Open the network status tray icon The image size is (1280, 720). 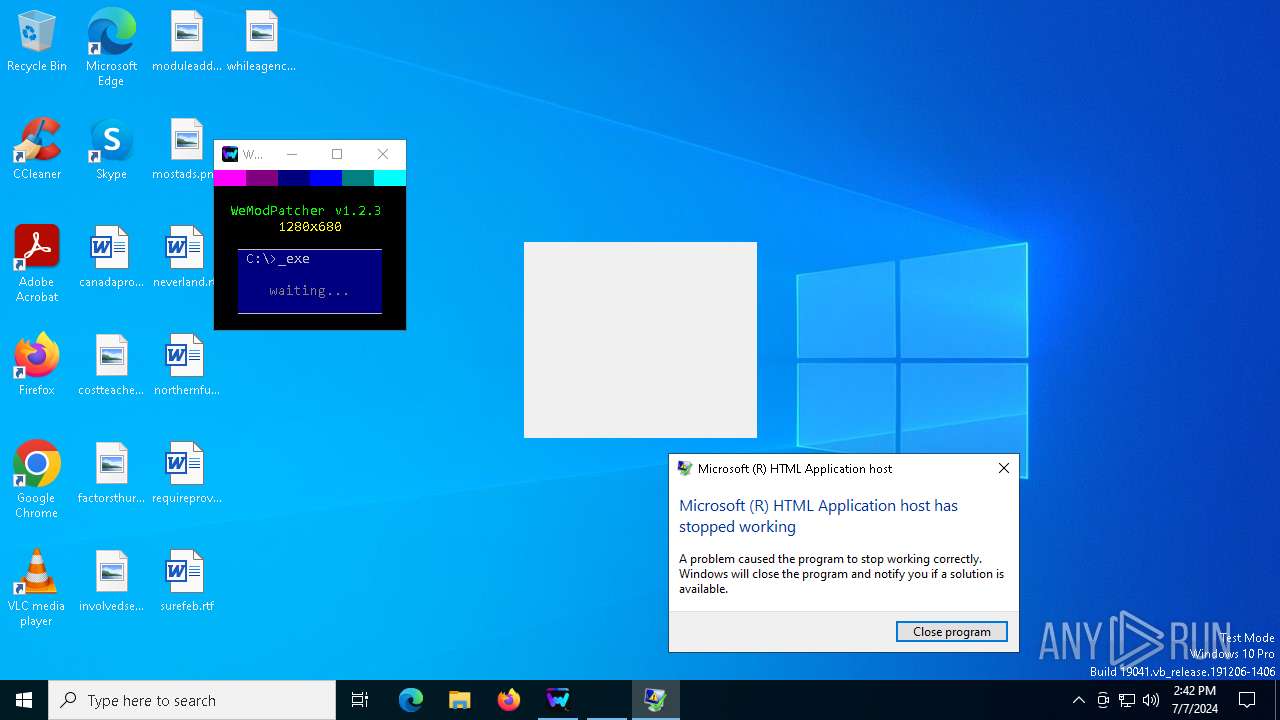1127,700
